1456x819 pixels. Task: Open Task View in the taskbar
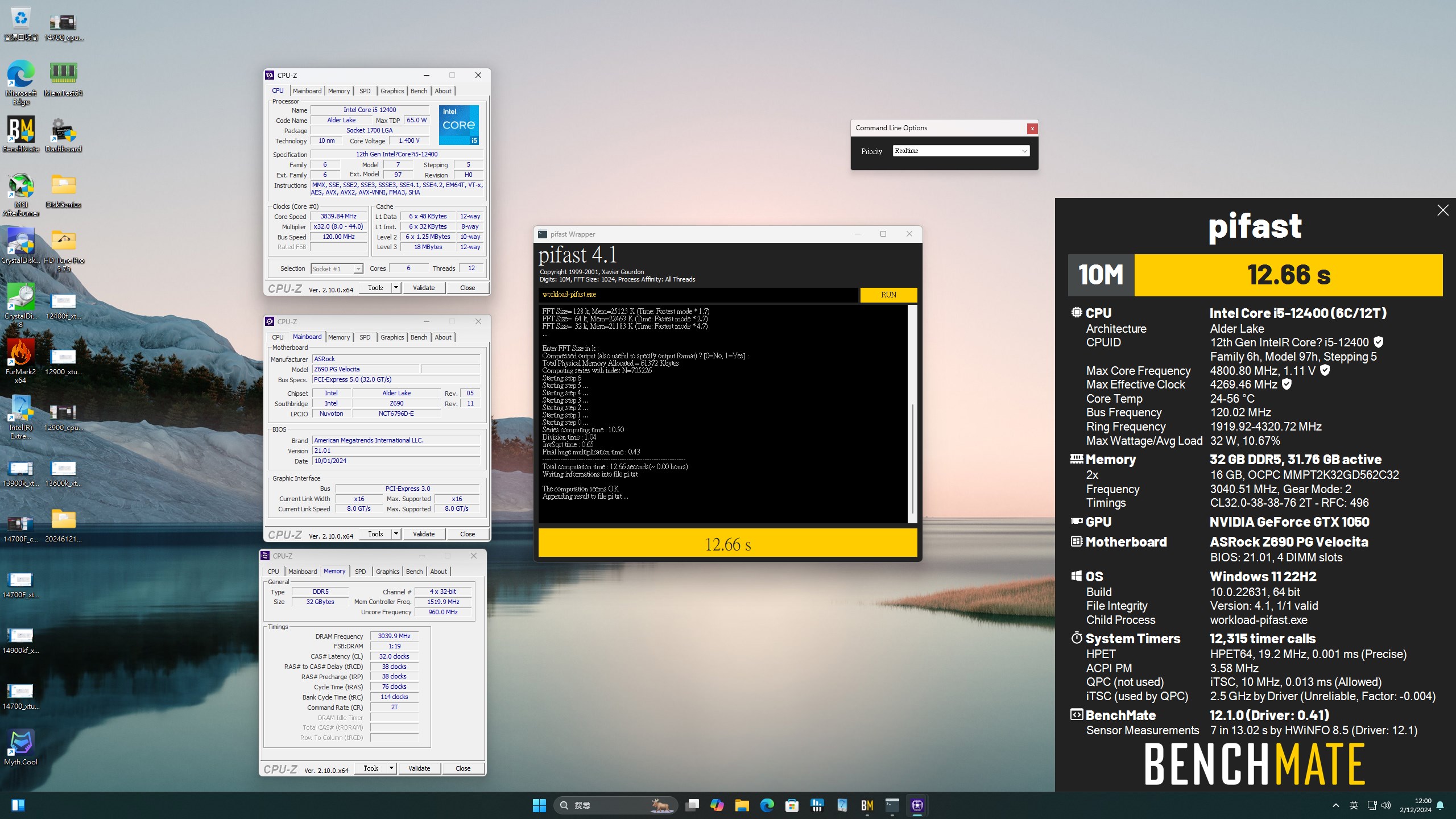(x=692, y=805)
